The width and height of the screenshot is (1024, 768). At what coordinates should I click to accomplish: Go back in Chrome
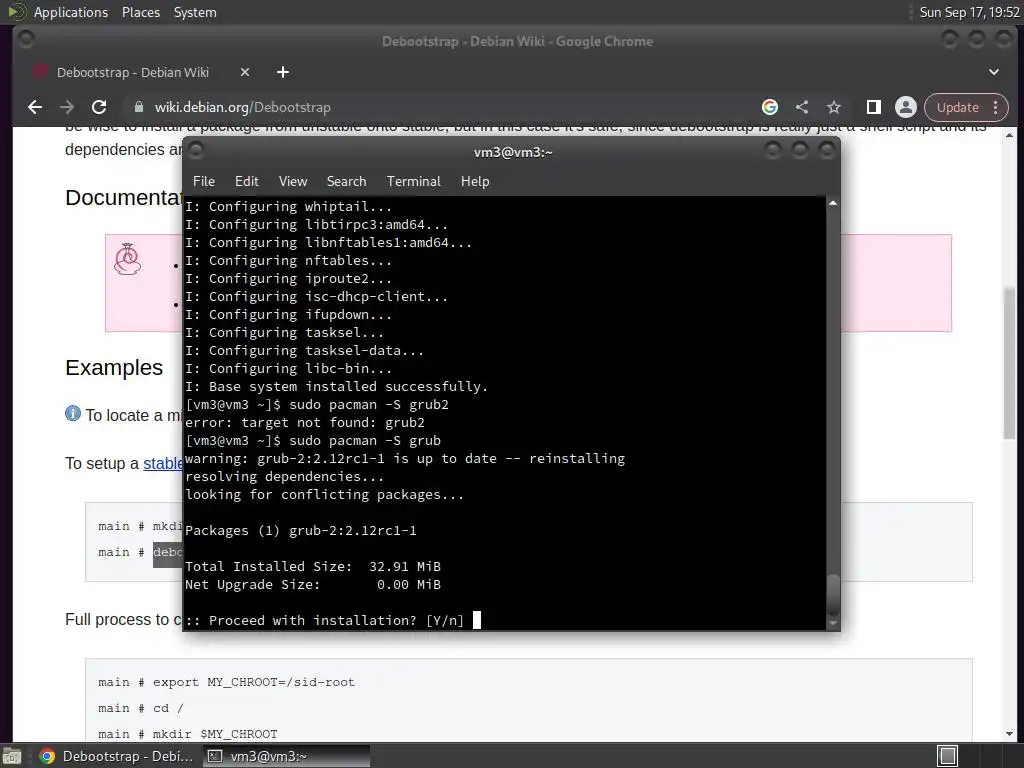tap(35, 107)
